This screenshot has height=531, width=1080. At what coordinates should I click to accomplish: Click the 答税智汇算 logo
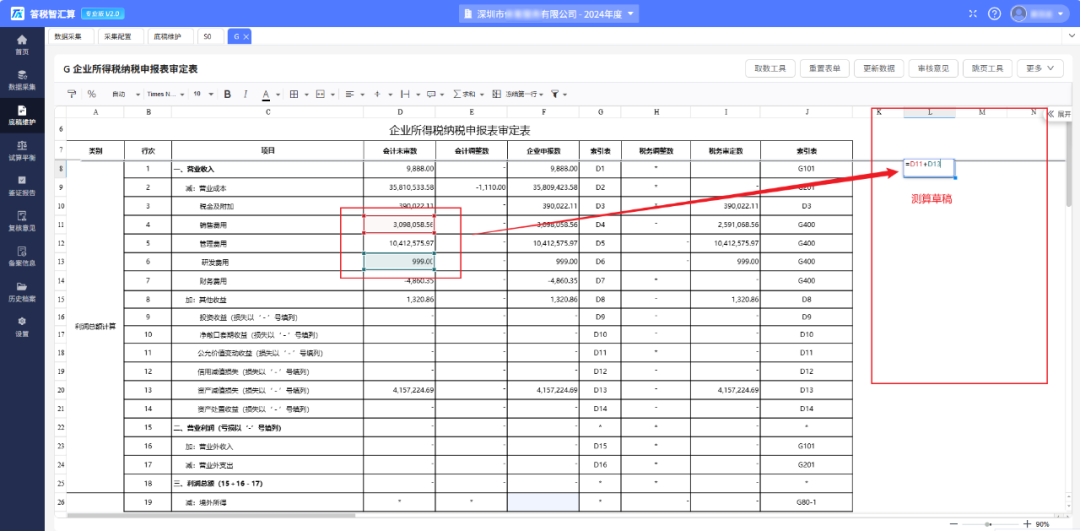point(42,13)
